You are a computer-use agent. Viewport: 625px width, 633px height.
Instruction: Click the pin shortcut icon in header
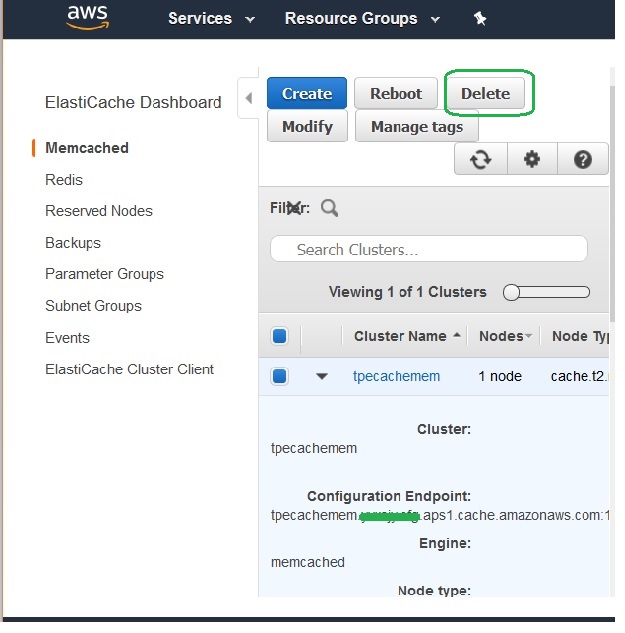pyautogui.click(x=480, y=18)
